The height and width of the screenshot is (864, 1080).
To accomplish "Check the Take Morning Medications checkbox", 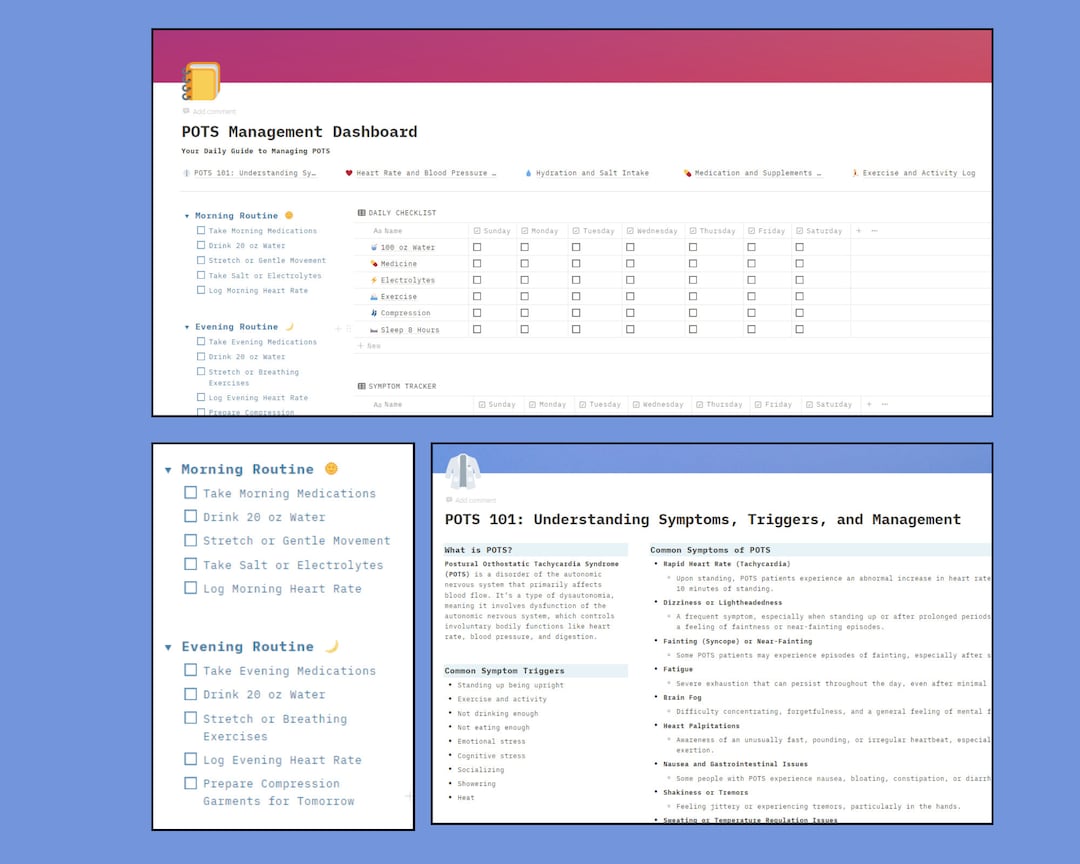I will point(190,493).
